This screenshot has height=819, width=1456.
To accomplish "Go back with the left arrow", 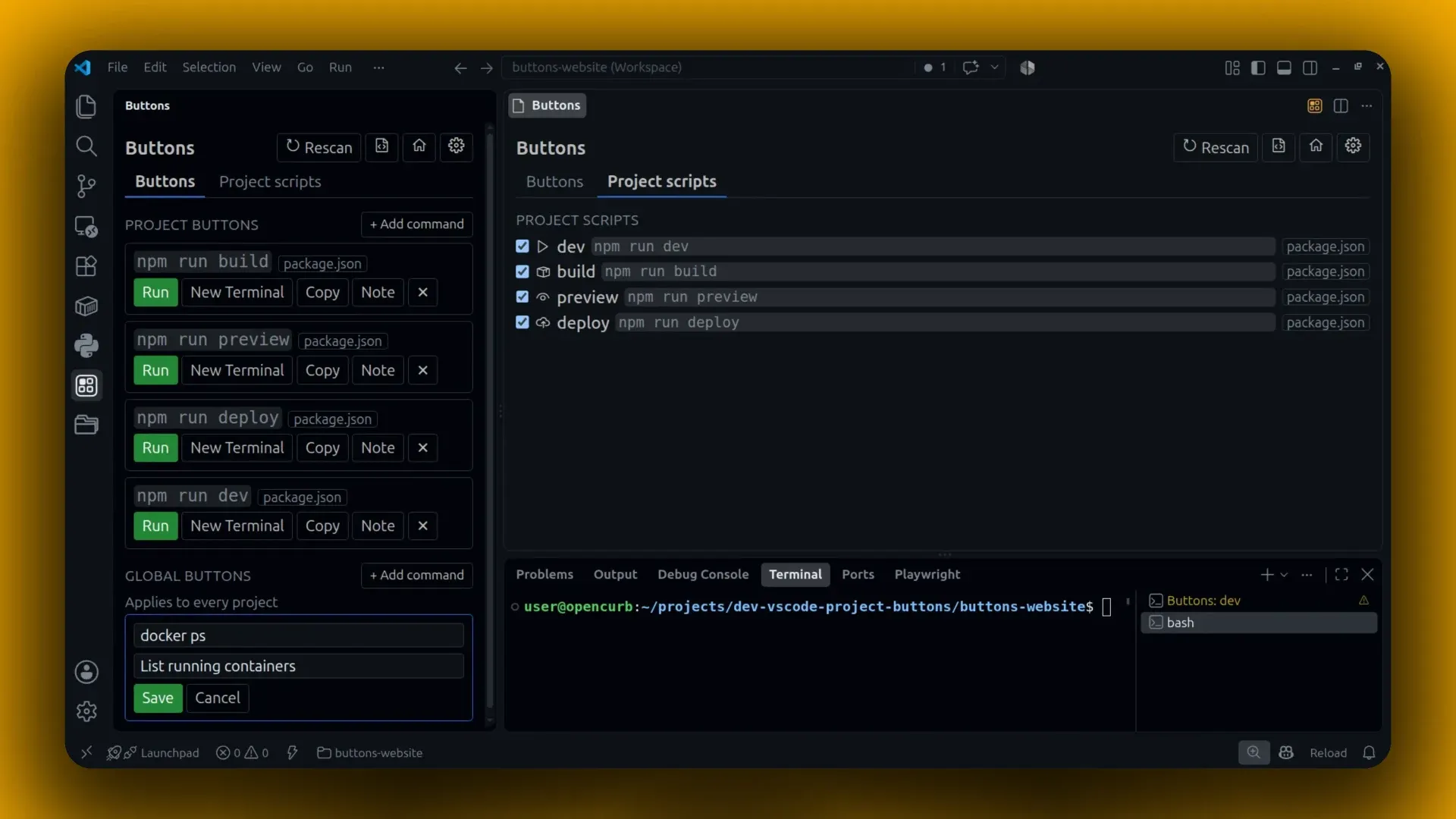I will click(x=460, y=68).
